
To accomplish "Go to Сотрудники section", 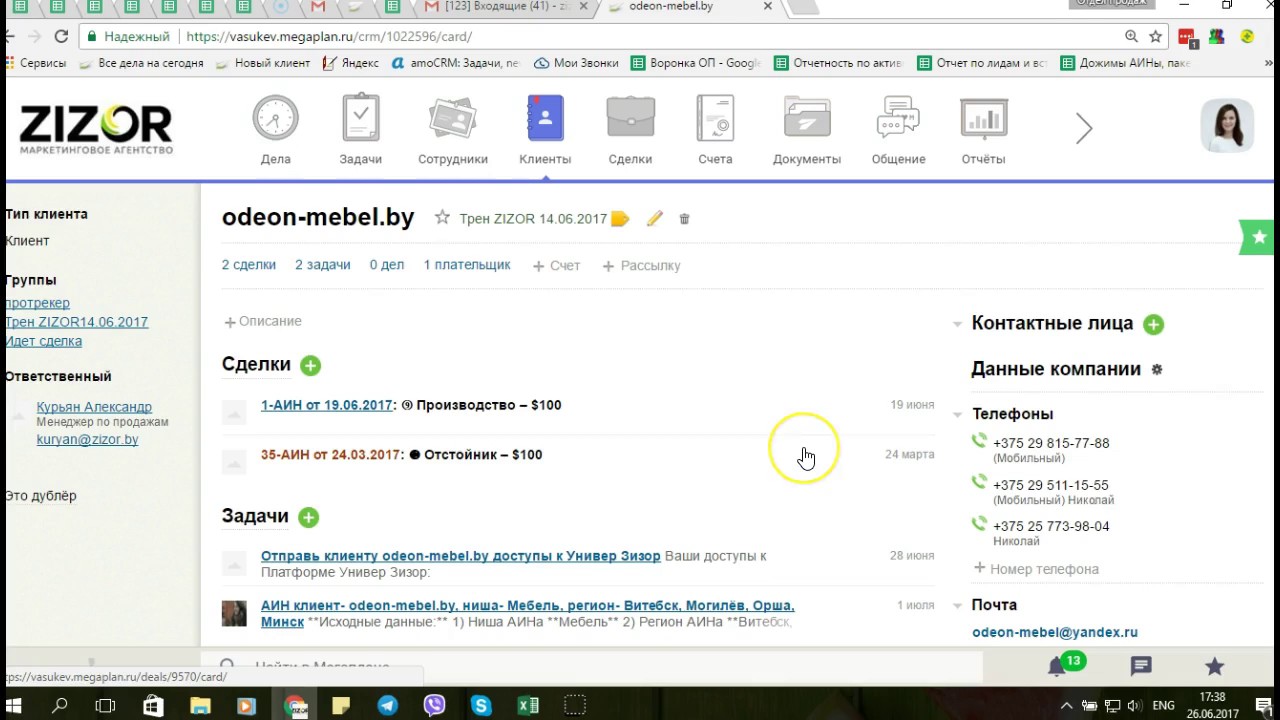I will click(453, 130).
